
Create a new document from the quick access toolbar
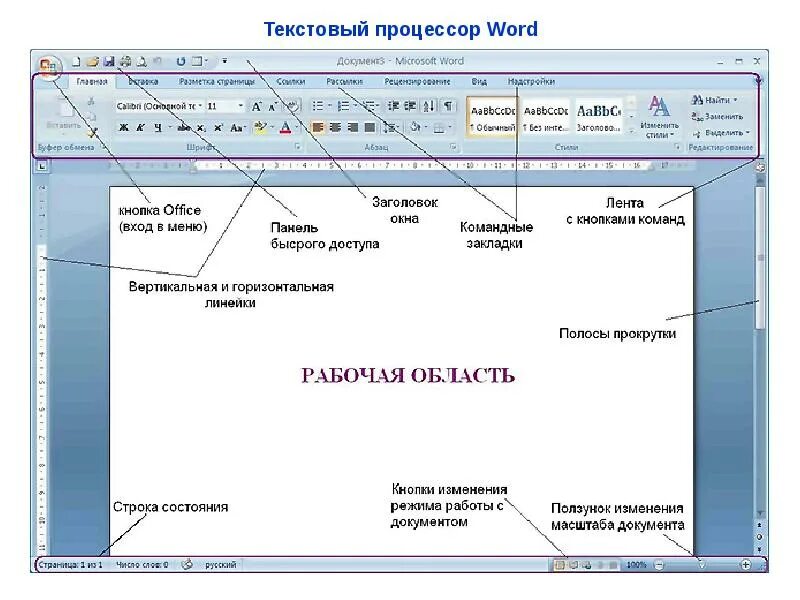(x=76, y=62)
